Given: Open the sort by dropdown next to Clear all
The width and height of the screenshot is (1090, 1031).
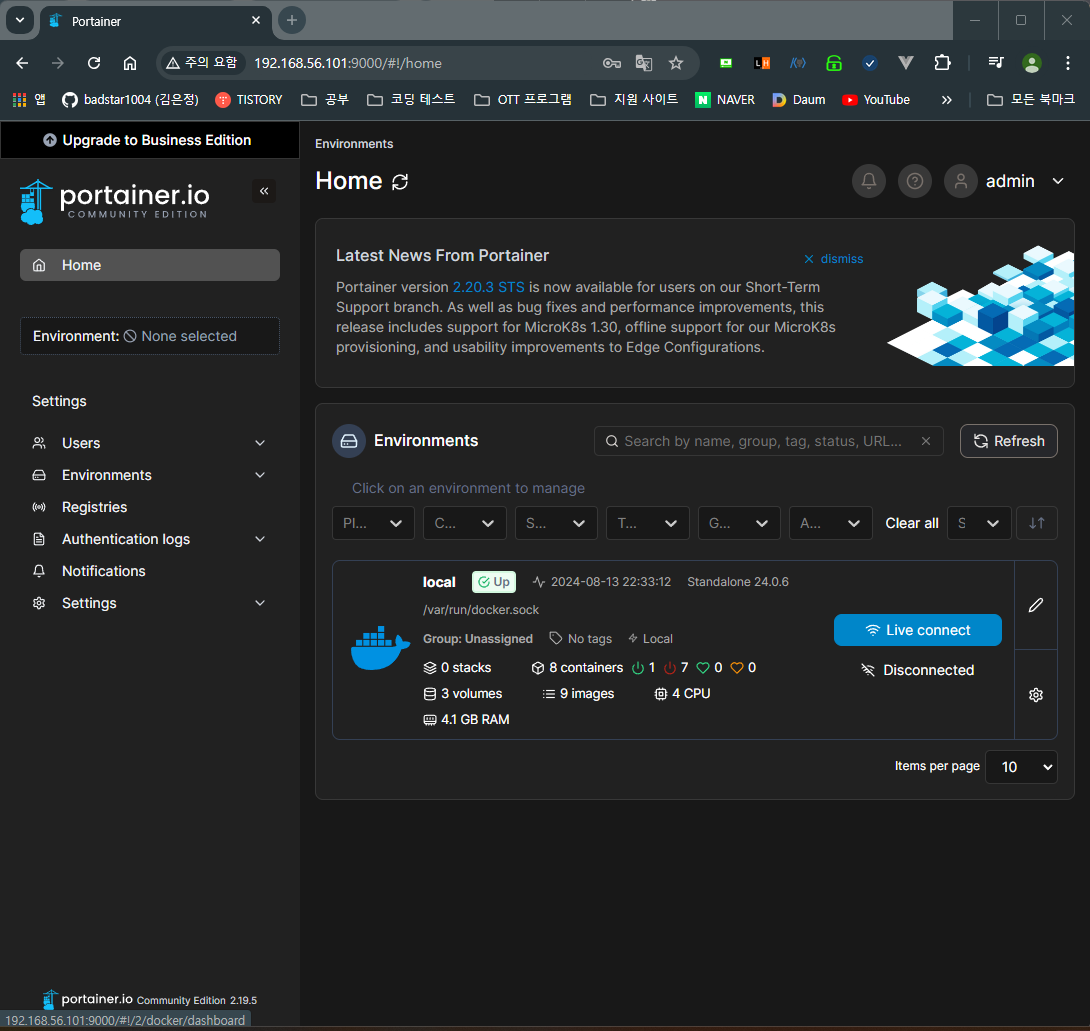Looking at the screenshot, I should [979, 523].
